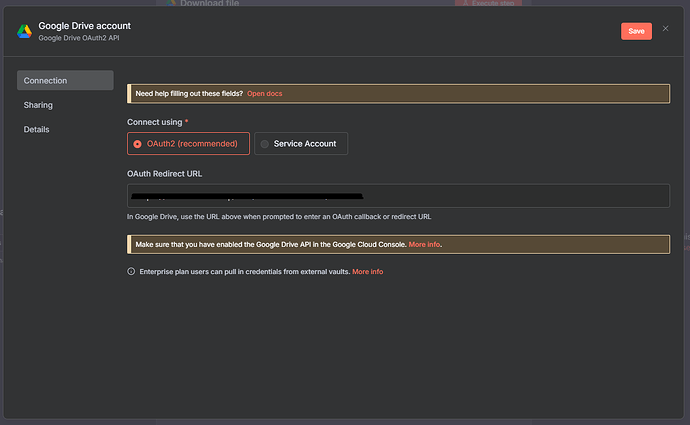Open More info link about Google Cloud Console
Screen dimensions: 690x425
tap(425, 244)
